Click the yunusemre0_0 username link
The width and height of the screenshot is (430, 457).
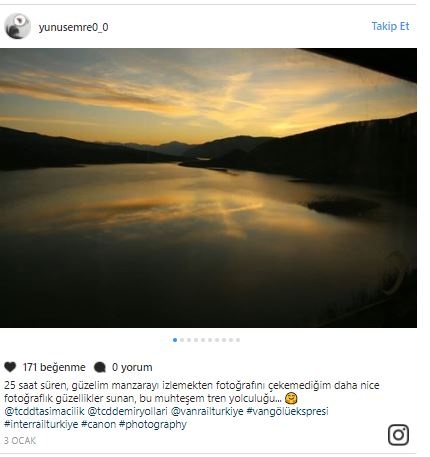point(73,27)
